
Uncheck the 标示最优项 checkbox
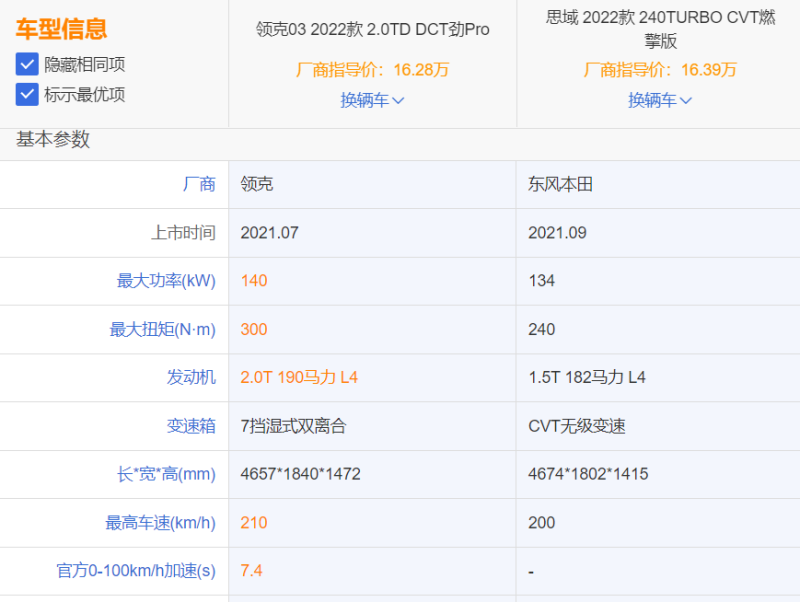point(28,95)
